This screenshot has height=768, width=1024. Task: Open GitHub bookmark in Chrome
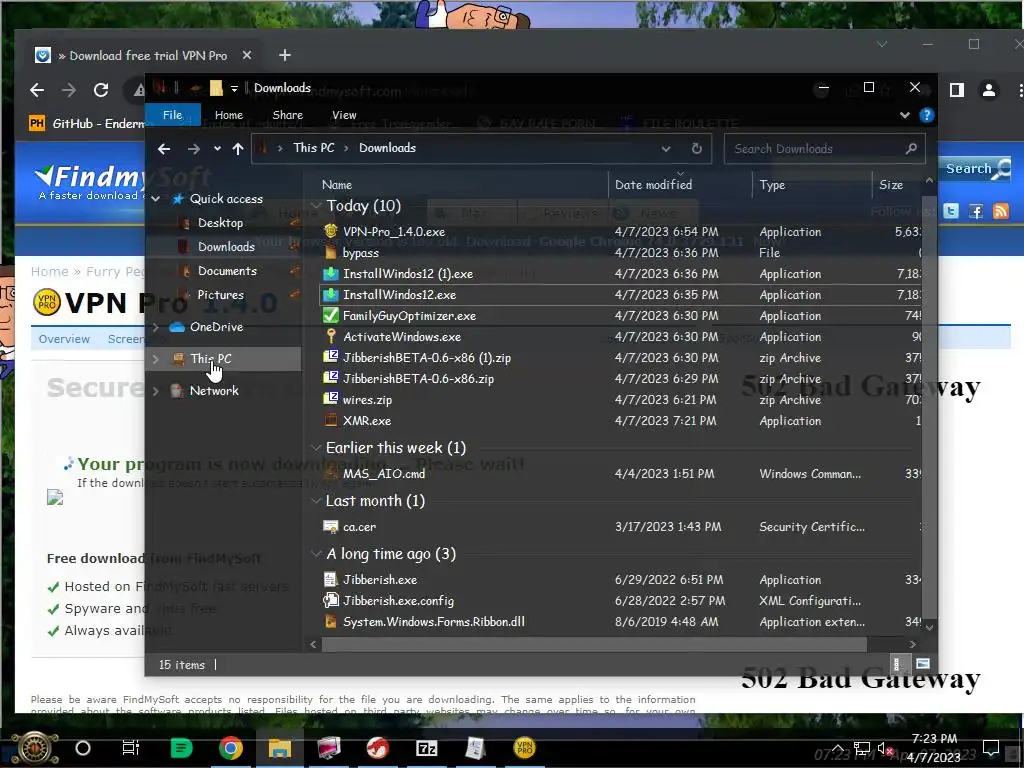[x=86, y=123]
